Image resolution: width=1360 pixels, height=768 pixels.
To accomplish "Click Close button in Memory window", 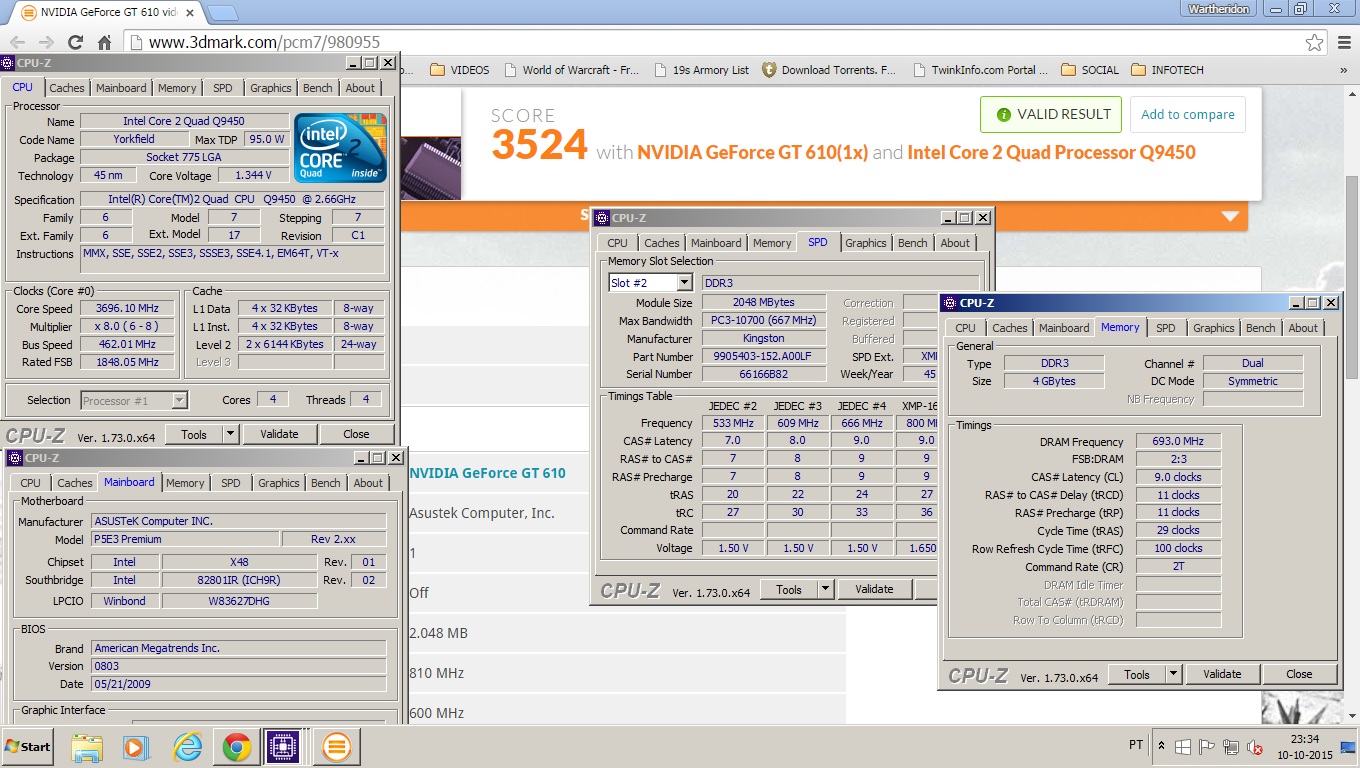I will tap(1299, 674).
